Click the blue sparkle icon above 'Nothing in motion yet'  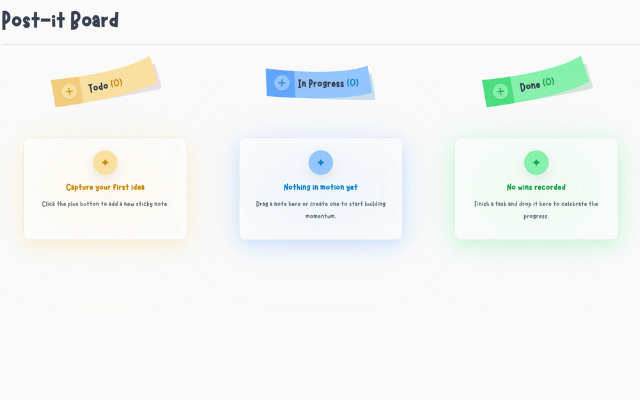click(x=321, y=162)
